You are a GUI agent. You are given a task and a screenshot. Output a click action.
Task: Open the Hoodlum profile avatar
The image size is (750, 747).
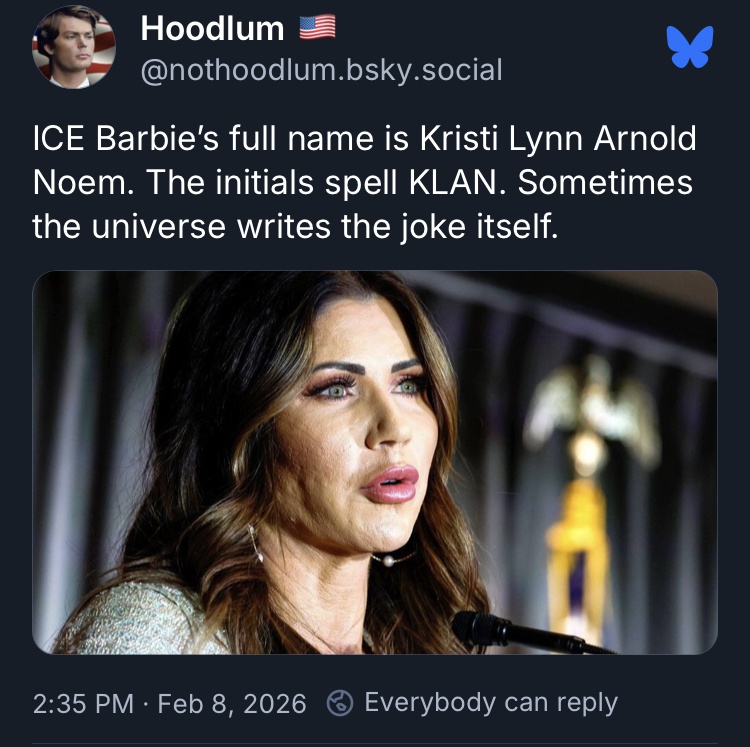point(74,47)
